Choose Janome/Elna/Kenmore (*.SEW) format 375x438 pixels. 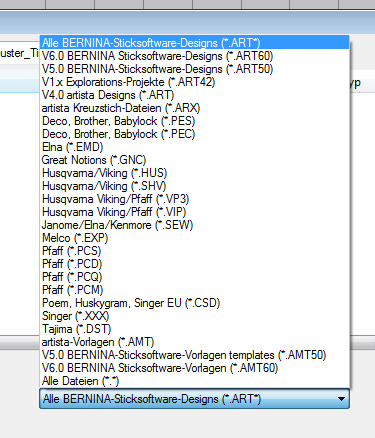pyautogui.click(x=195, y=225)
